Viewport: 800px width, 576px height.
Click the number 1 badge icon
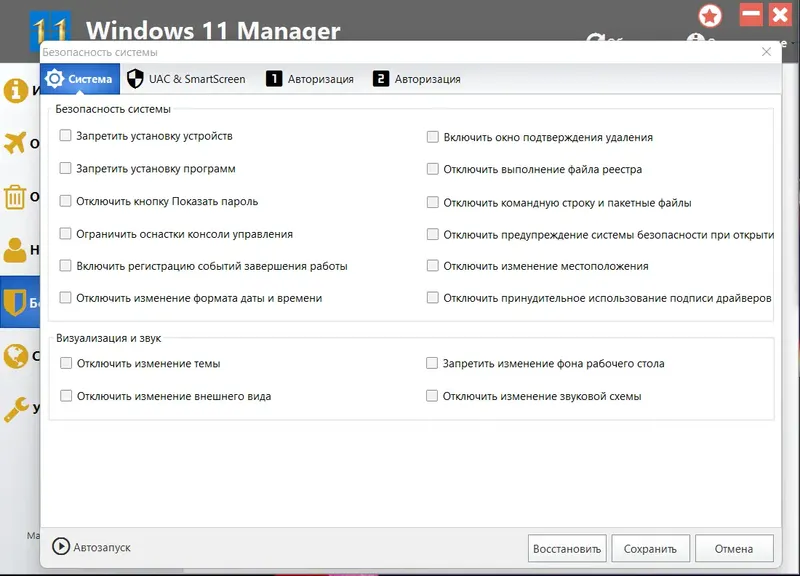(x=274, y=79)
